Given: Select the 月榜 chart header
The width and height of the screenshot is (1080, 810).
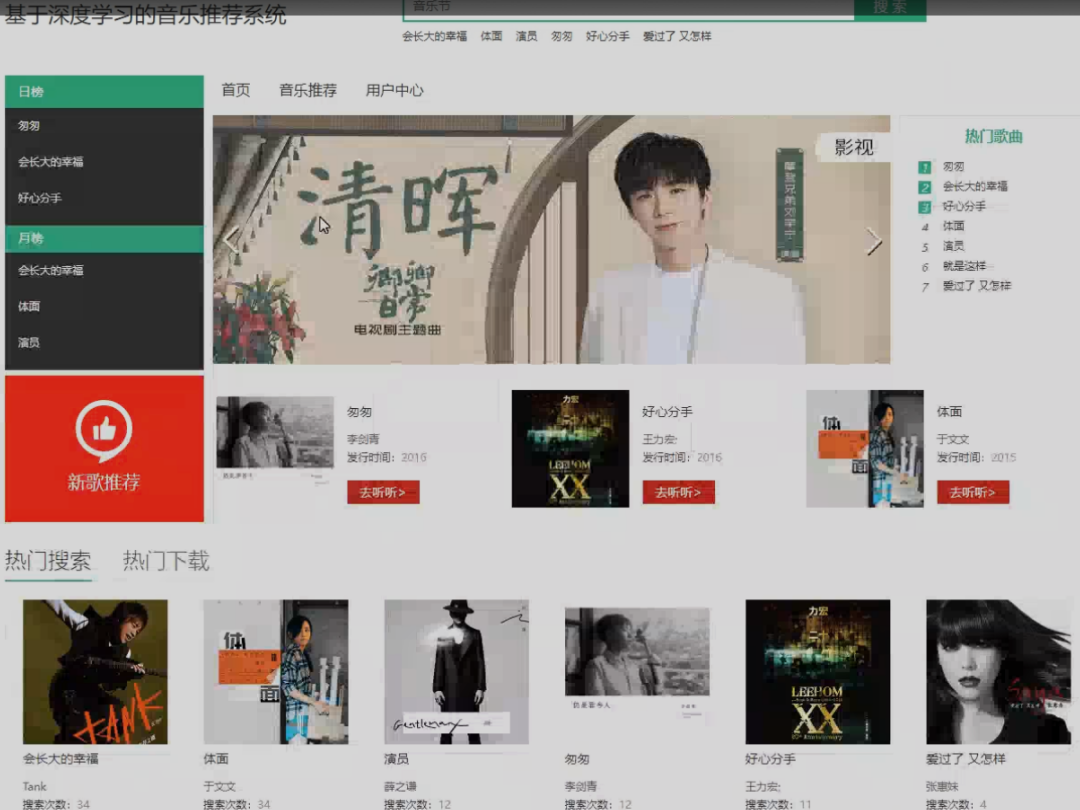Looking at the screenshot, I should click(104, 238).
